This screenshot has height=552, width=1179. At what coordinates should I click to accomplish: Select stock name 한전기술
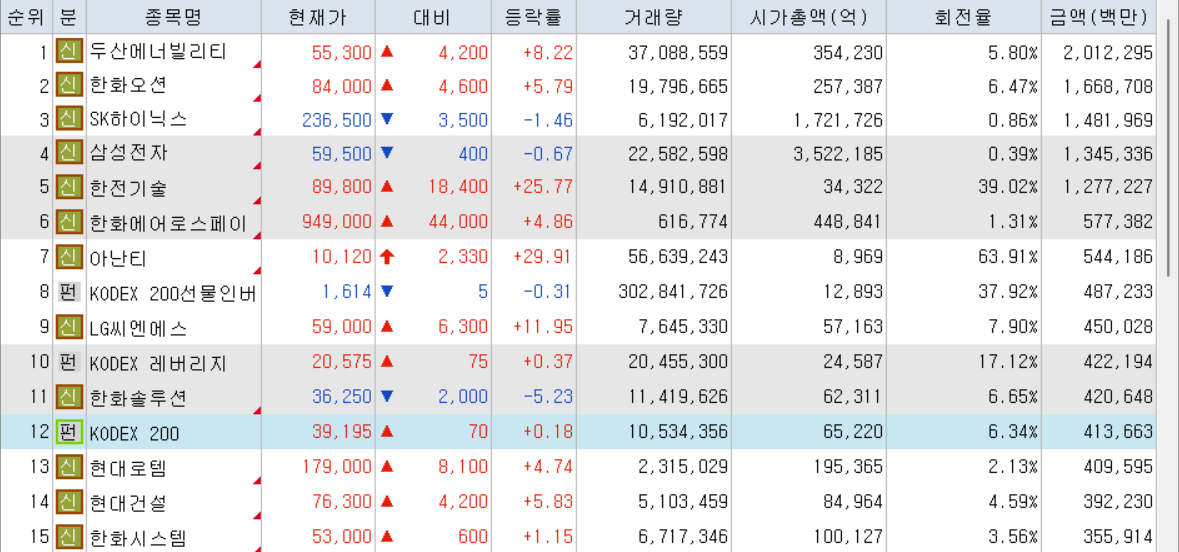(129, 187)
